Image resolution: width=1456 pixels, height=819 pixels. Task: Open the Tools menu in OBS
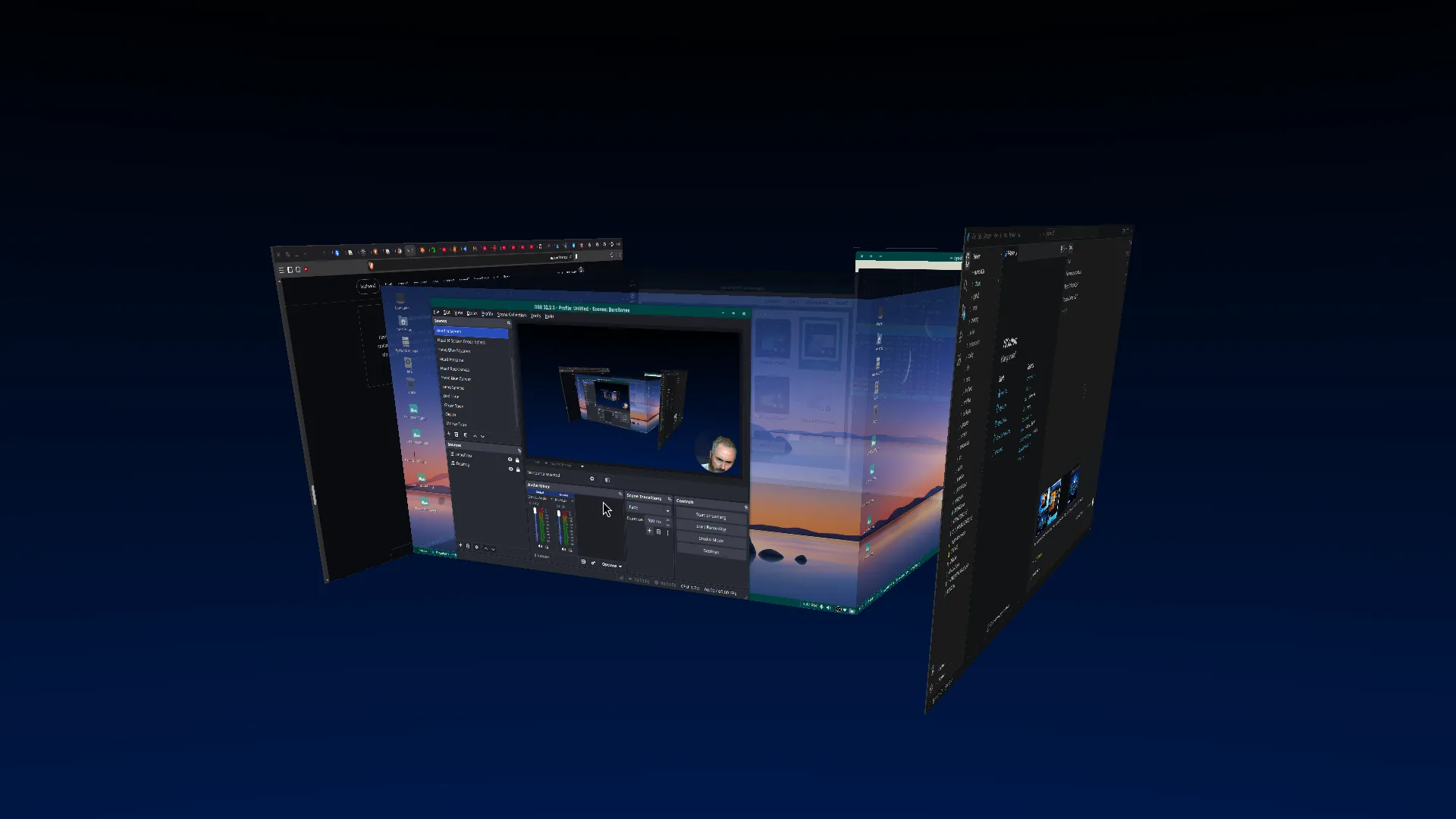[x=535, y=315]
